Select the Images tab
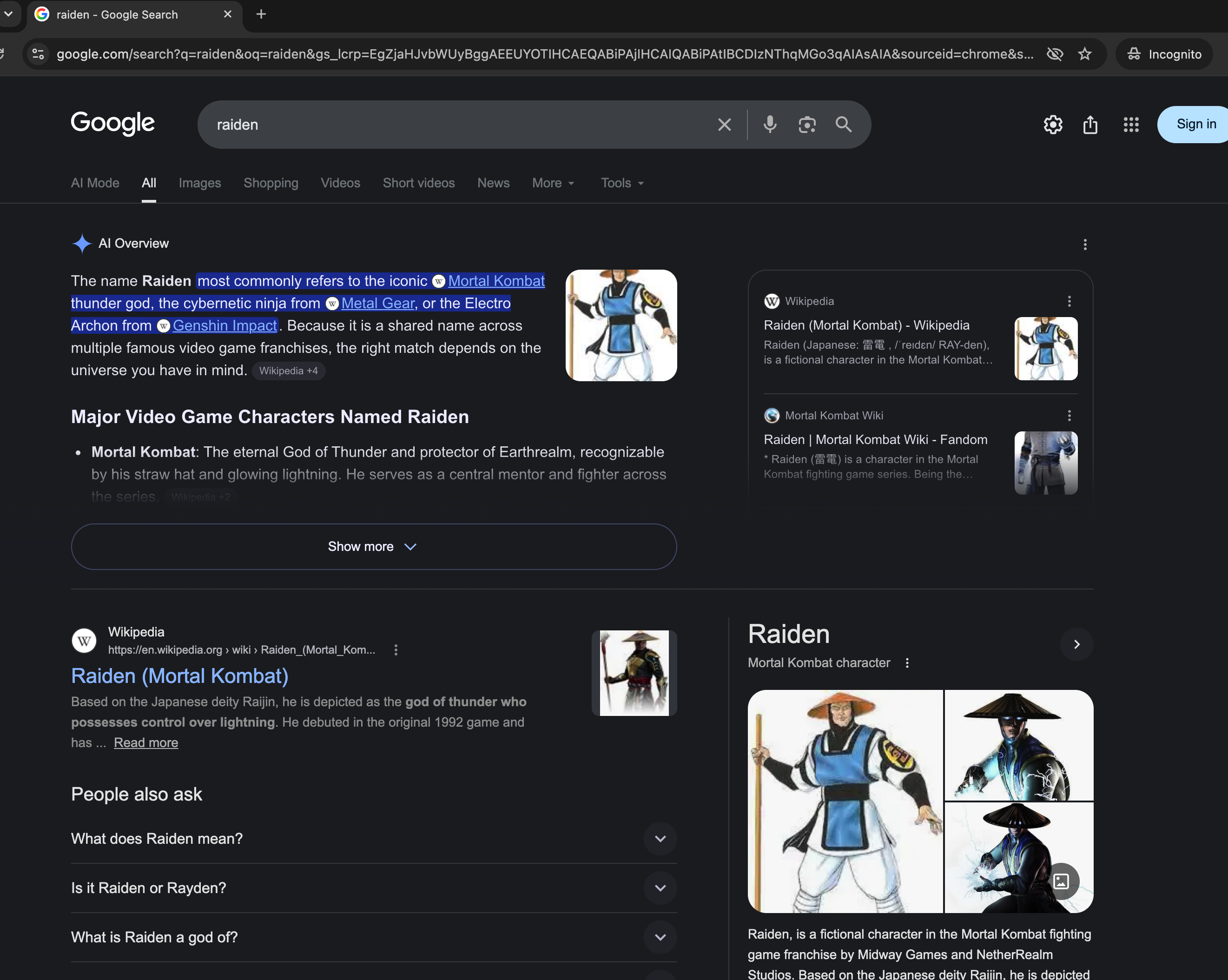 [200, 184]
